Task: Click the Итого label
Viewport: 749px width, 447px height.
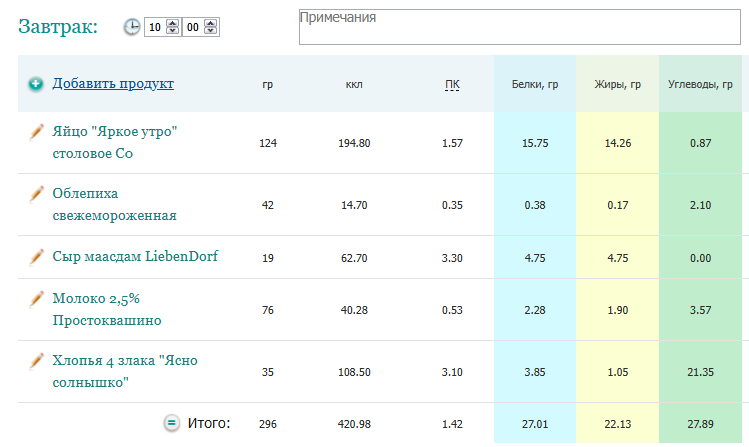Action: 209,423
